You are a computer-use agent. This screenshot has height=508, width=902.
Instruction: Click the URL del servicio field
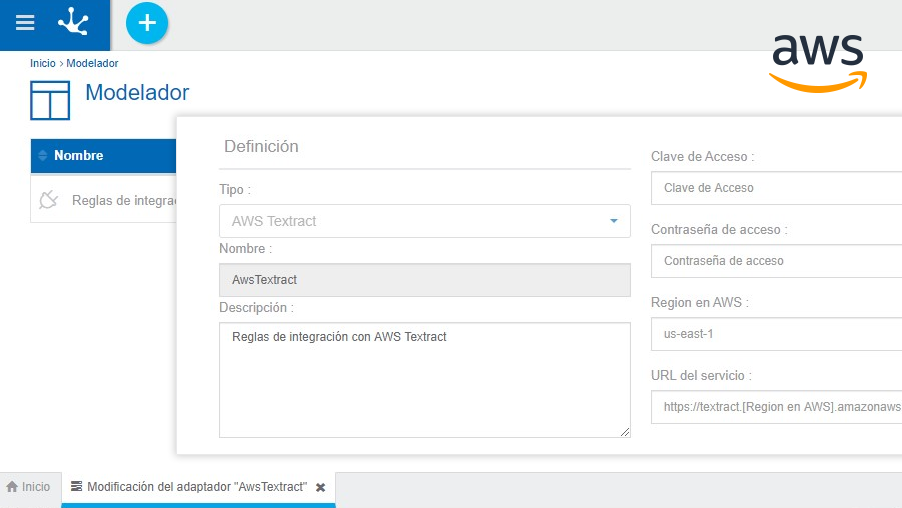point(777,407)
